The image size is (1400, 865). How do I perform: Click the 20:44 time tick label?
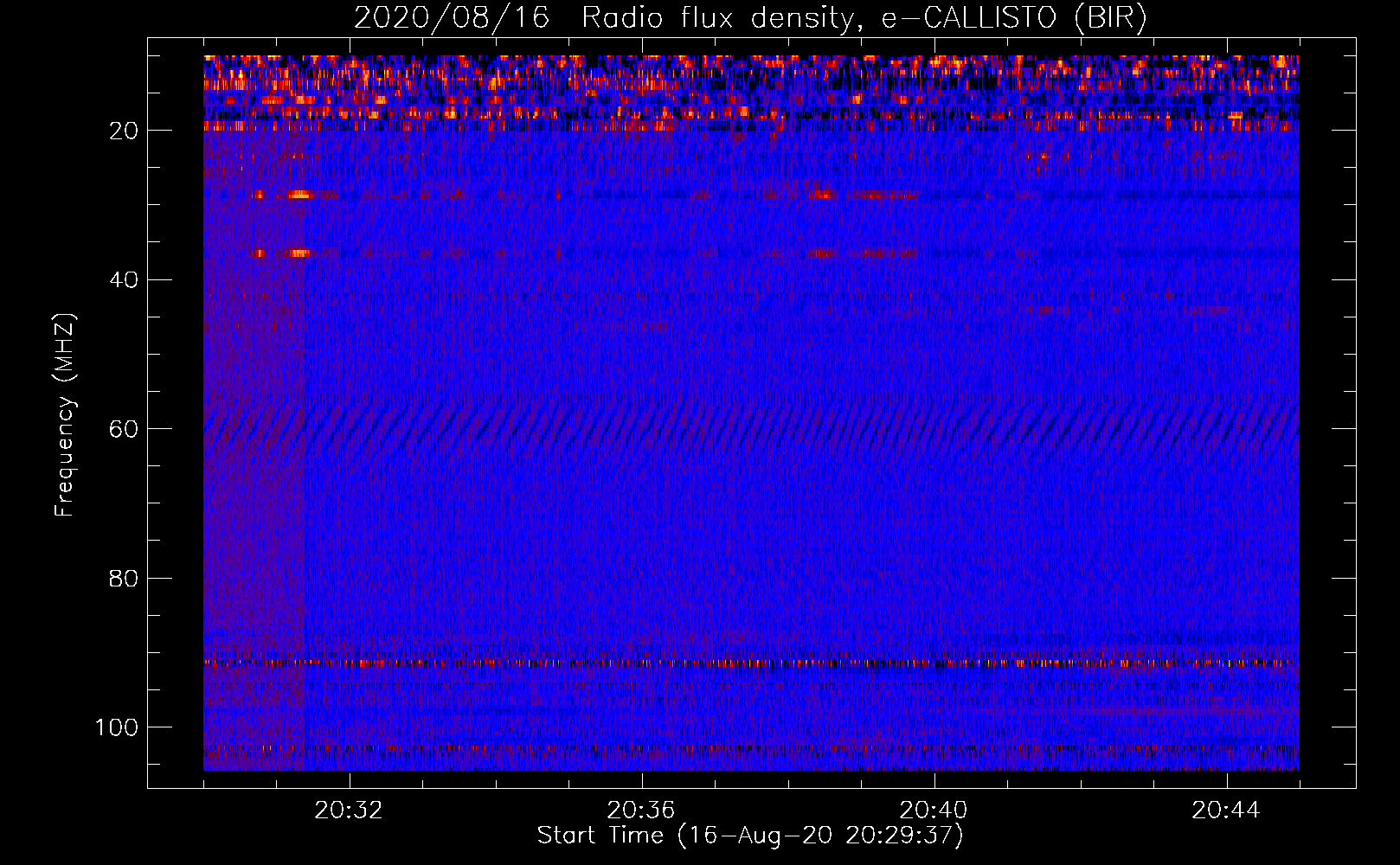pyautogui.click(x=1226, y=811)
